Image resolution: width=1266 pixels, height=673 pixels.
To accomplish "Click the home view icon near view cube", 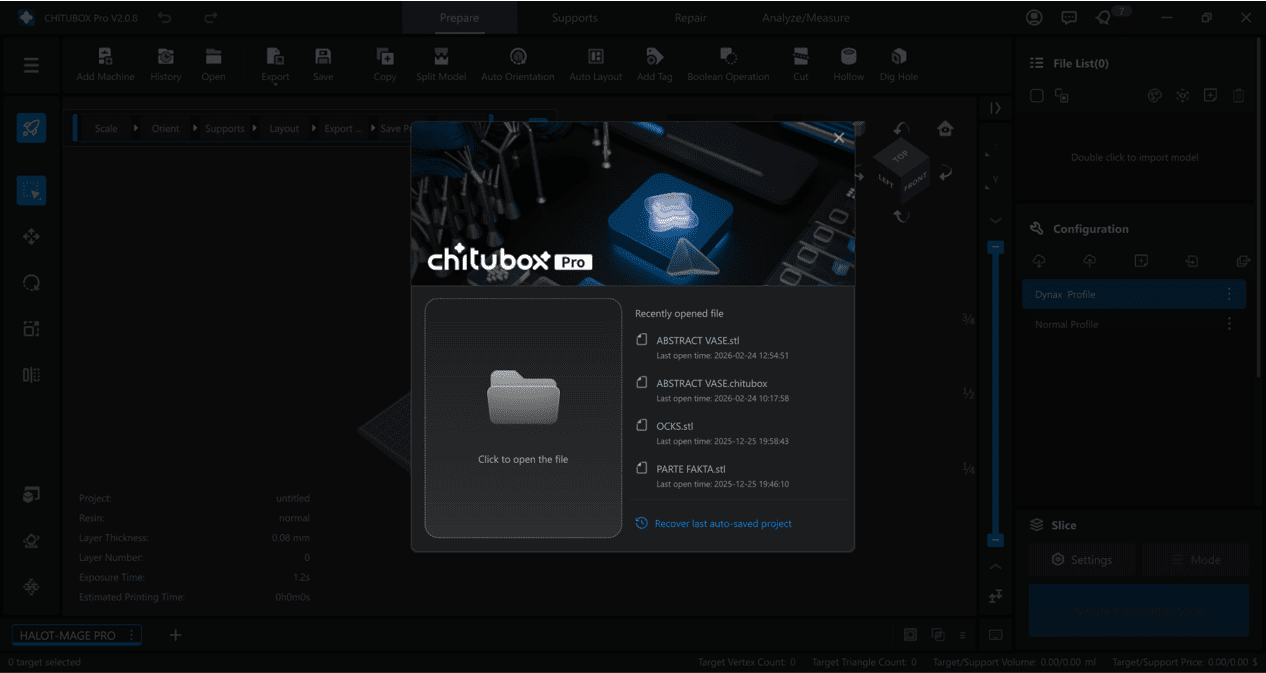I will (x=945, y=129).
